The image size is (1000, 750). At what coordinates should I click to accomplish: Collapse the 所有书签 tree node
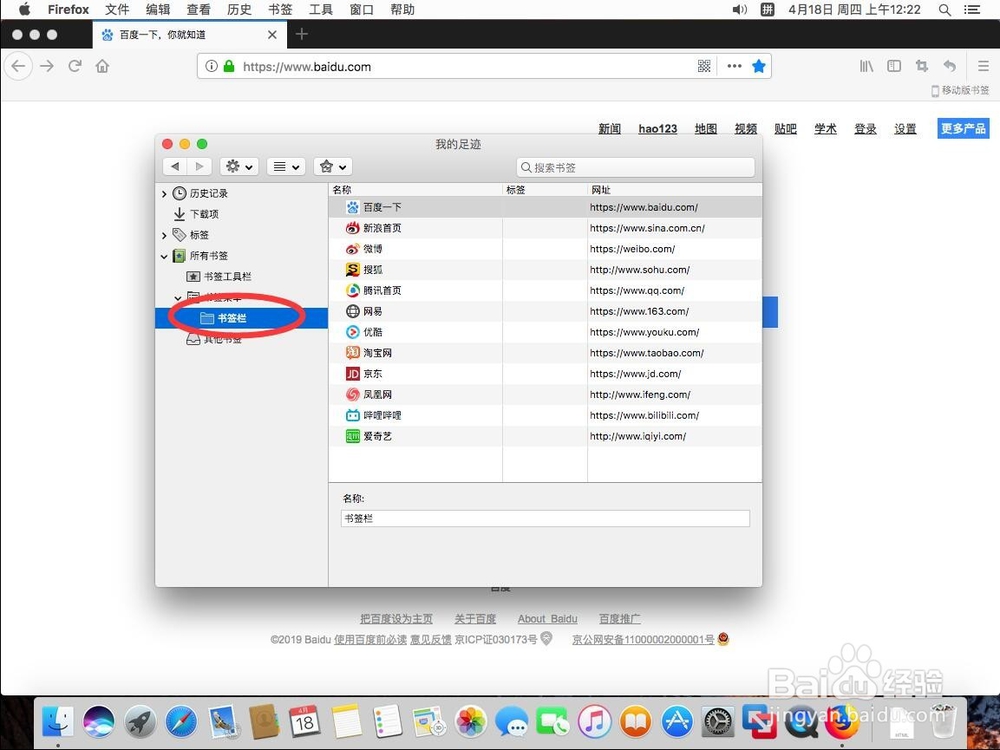[164, 256]
